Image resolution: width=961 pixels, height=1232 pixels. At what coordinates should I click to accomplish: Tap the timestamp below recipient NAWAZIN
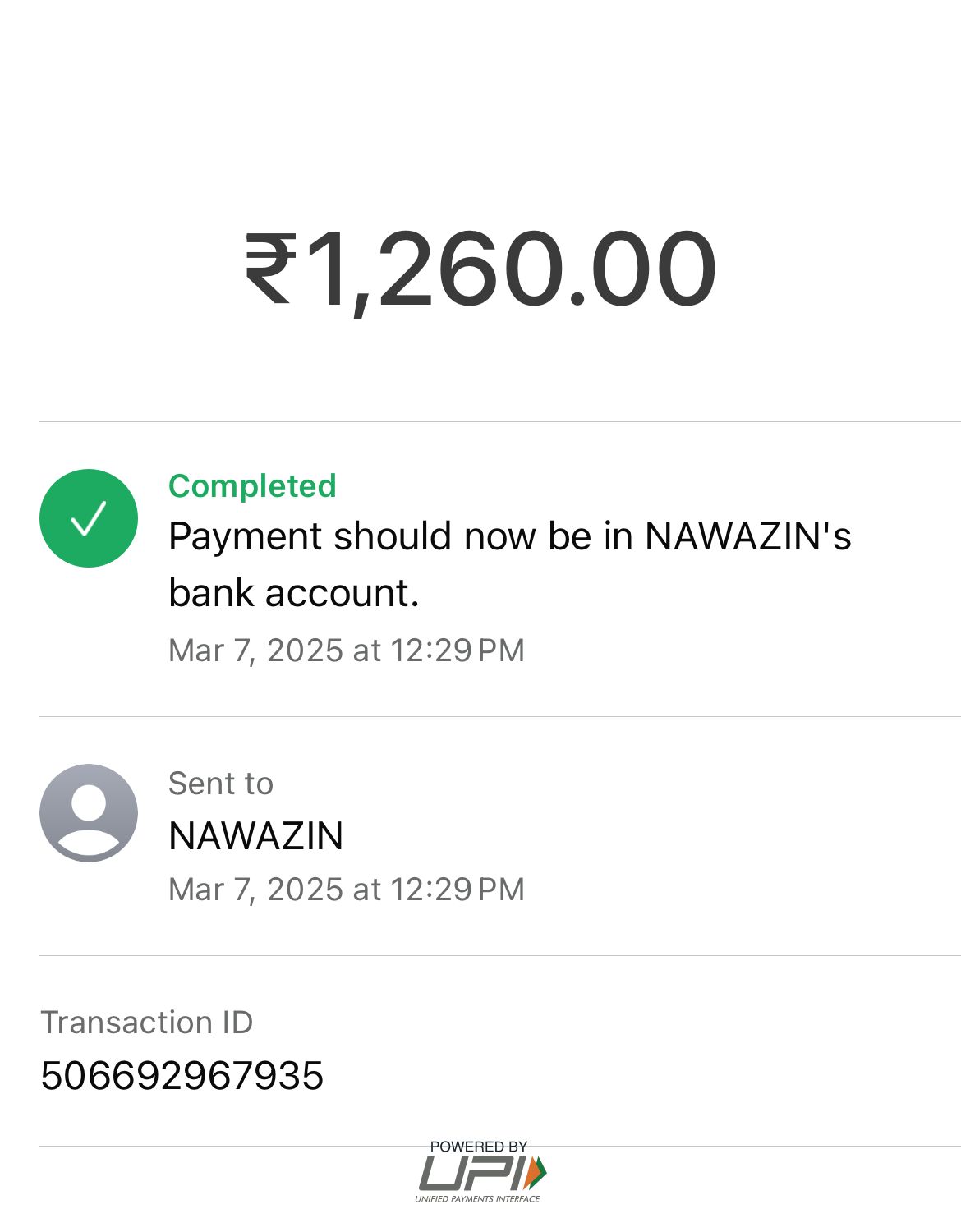tap(346, 890)
